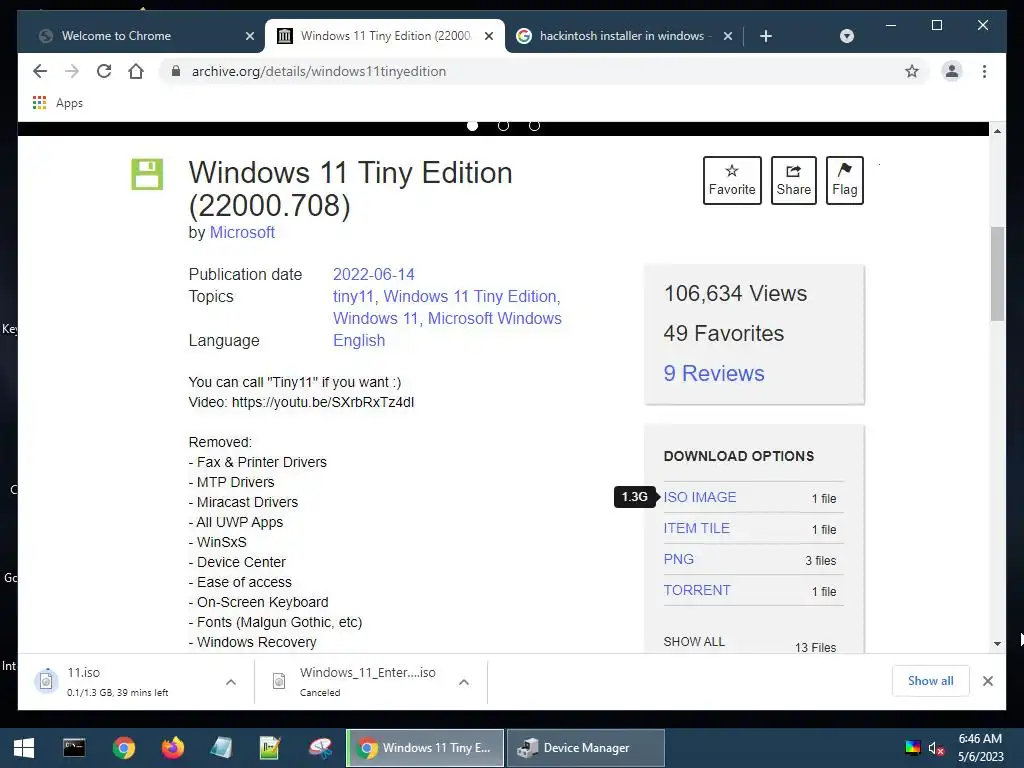Click the Favorite button
Image resolution: width=1024 pixels, height=768 pixels.
pos(732,180)
